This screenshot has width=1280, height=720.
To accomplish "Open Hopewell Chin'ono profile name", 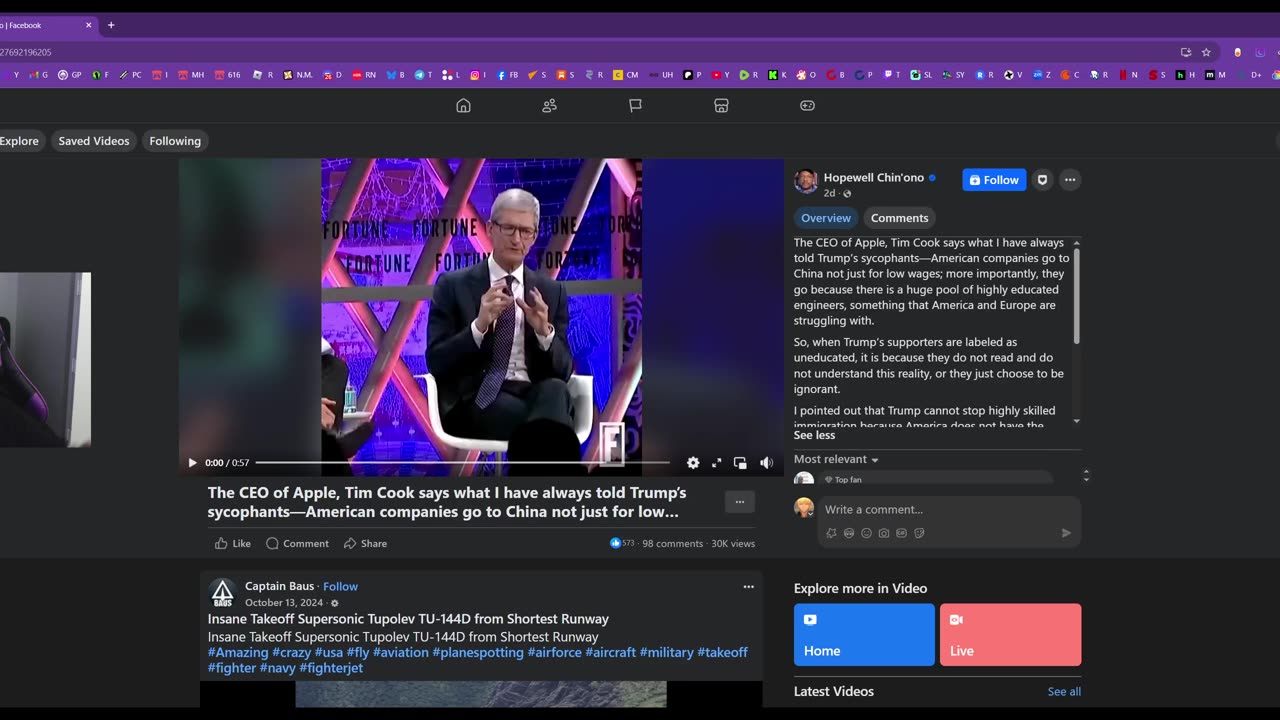I will pyautogui.click(x=873, y=178).
